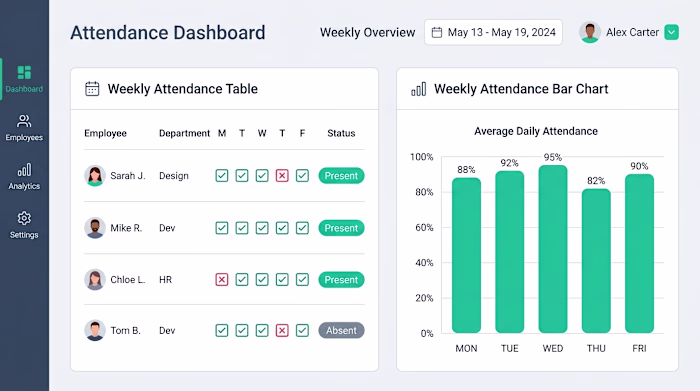Image resolution: width=700 pixels, height=391 pixels.
Task: Toggle Mike R.'s Tuesday attendance checkbox
Action: coord(242,228)
